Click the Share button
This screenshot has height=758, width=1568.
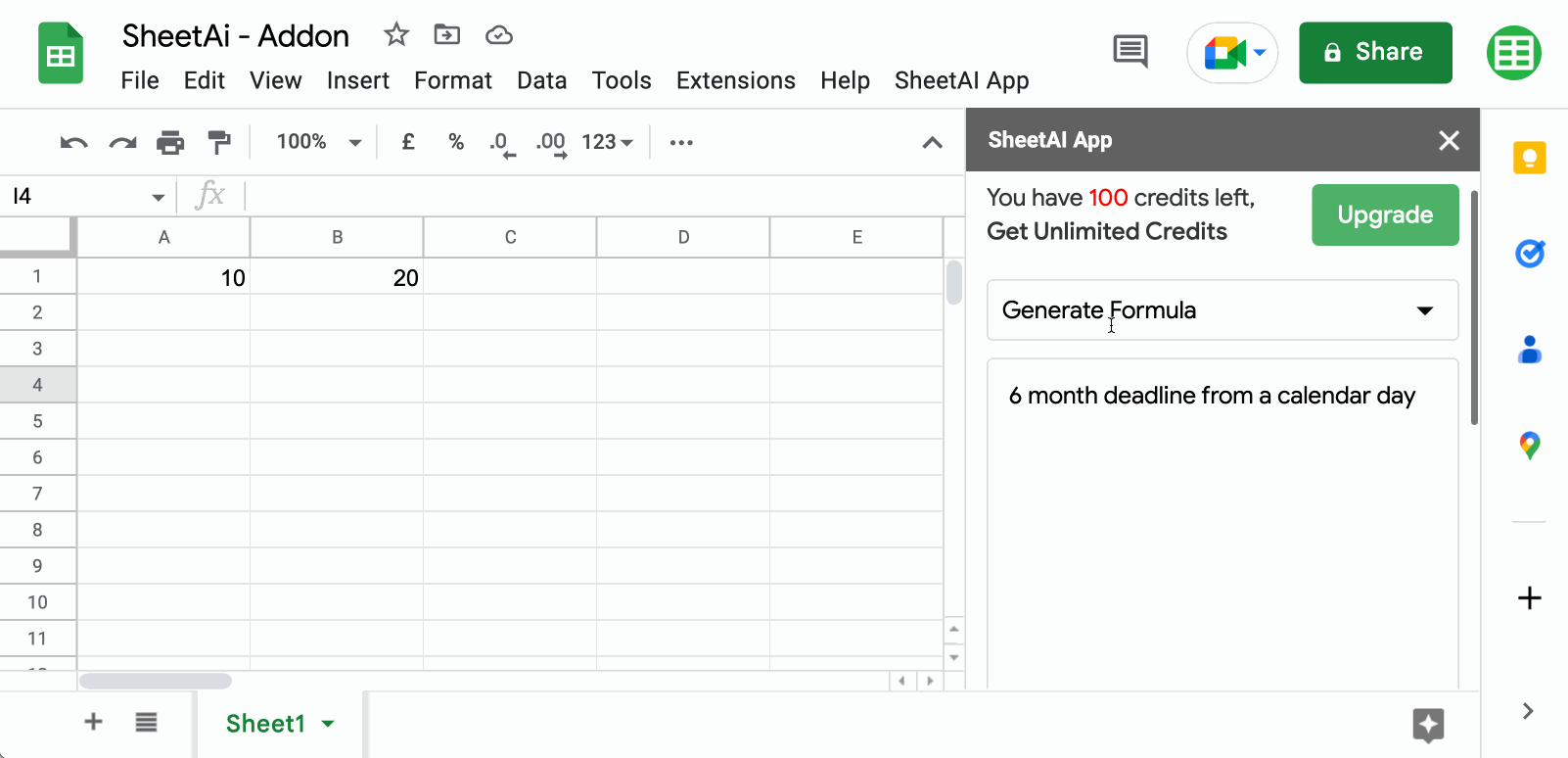pos(1375,53)
